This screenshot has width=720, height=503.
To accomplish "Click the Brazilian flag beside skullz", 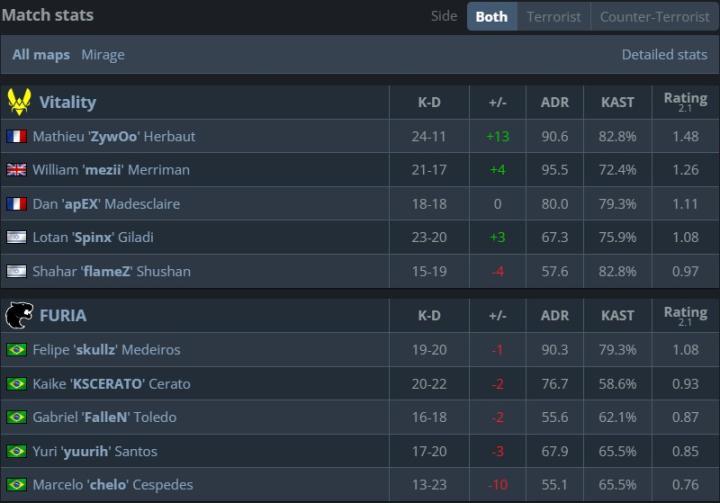I will click(x=17, y=350).
